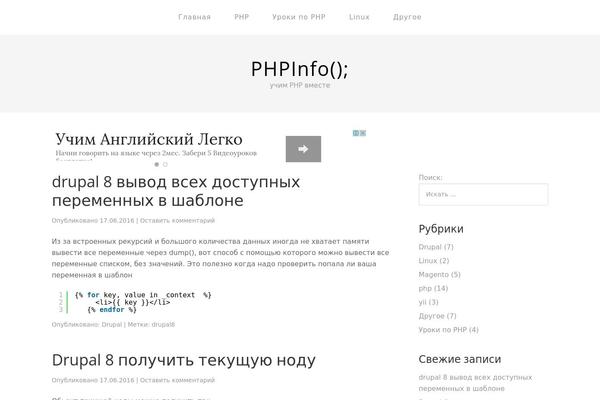Open the Главная menu item
The height and width of the screenshot is (400, 600).
pyautogui.click(x=194, y=17)
